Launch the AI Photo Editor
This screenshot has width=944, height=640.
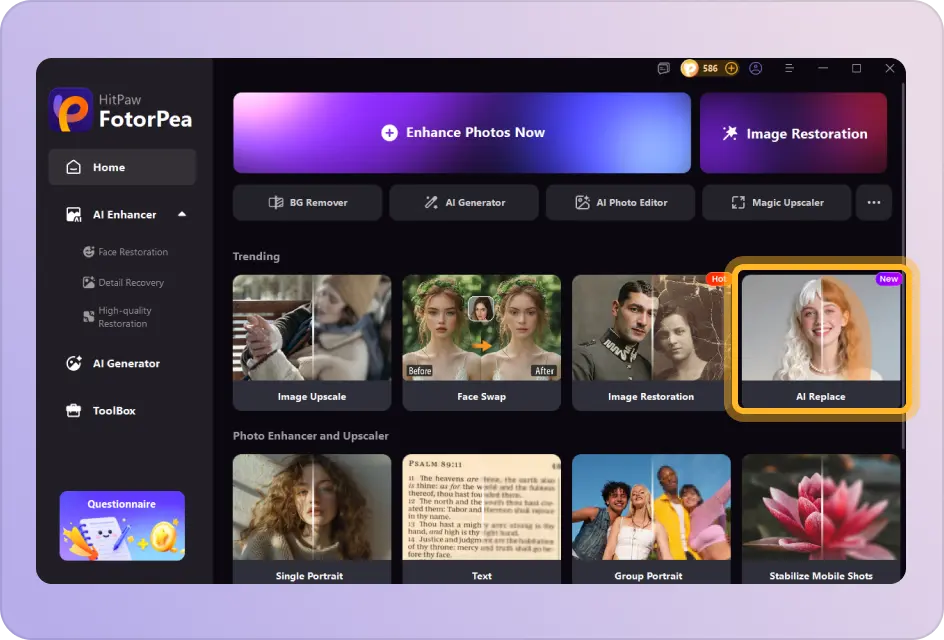[x=620, y=202]
